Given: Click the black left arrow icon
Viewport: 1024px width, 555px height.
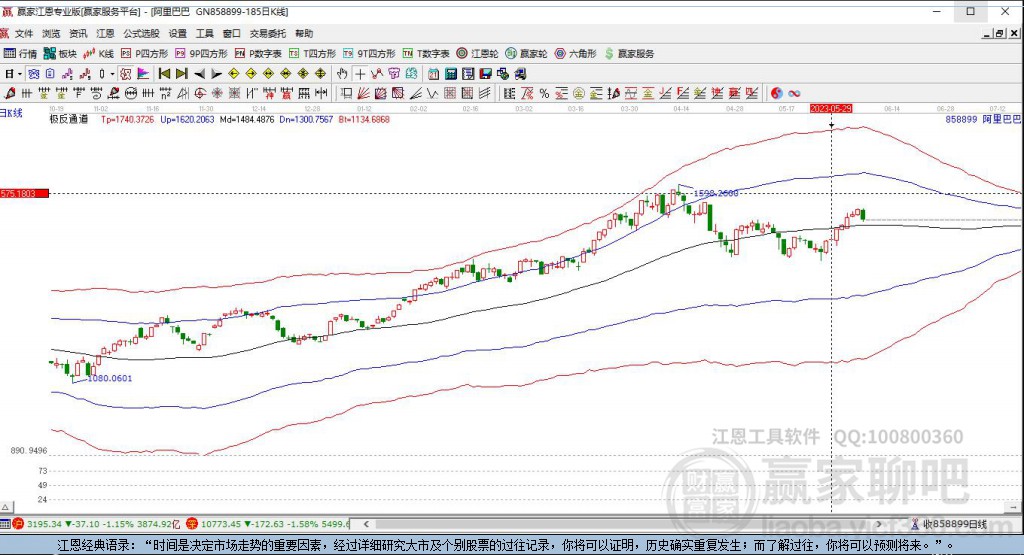Looking at the screenshot, I should click(200, 74).
